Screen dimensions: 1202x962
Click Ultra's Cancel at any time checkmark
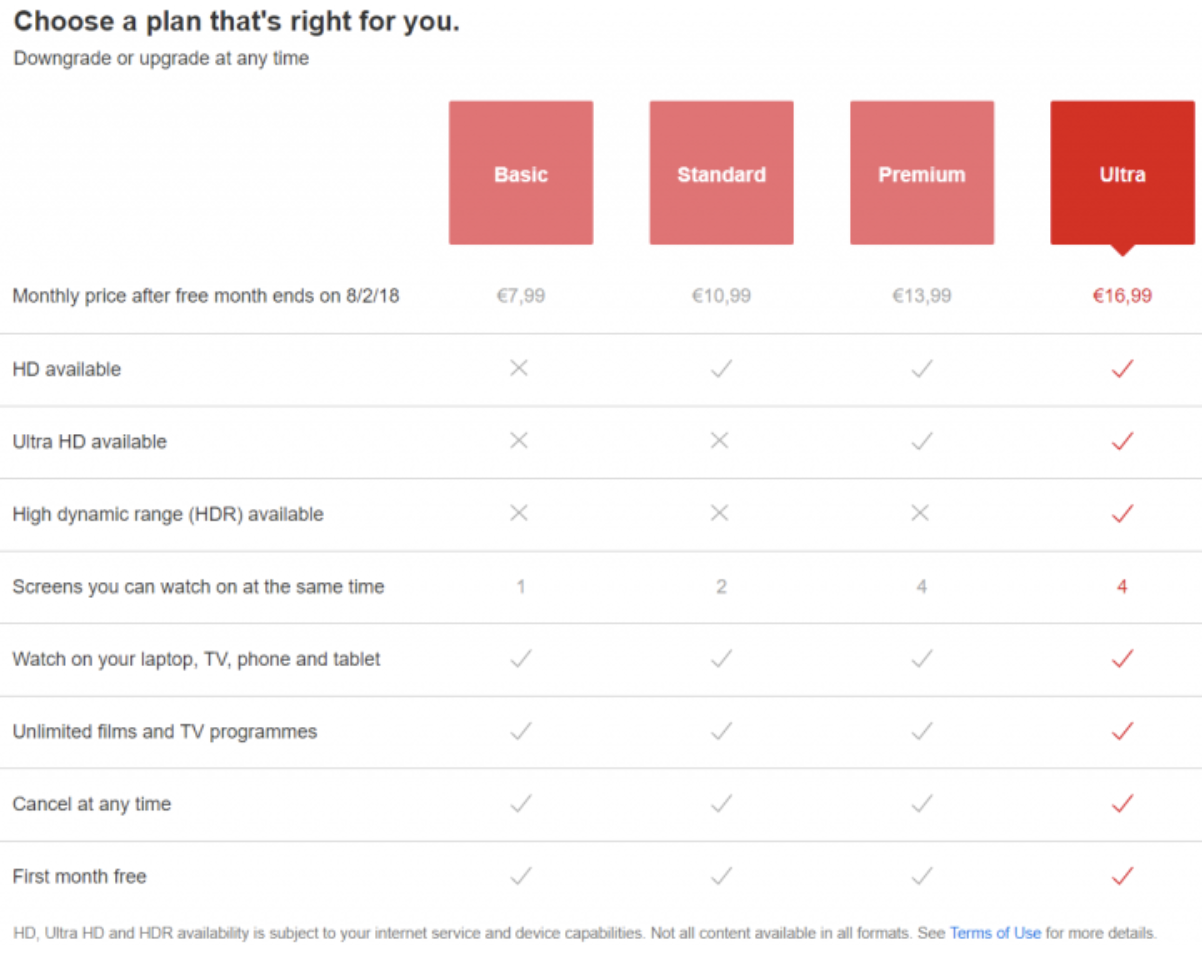click(x=1122, y=803)
